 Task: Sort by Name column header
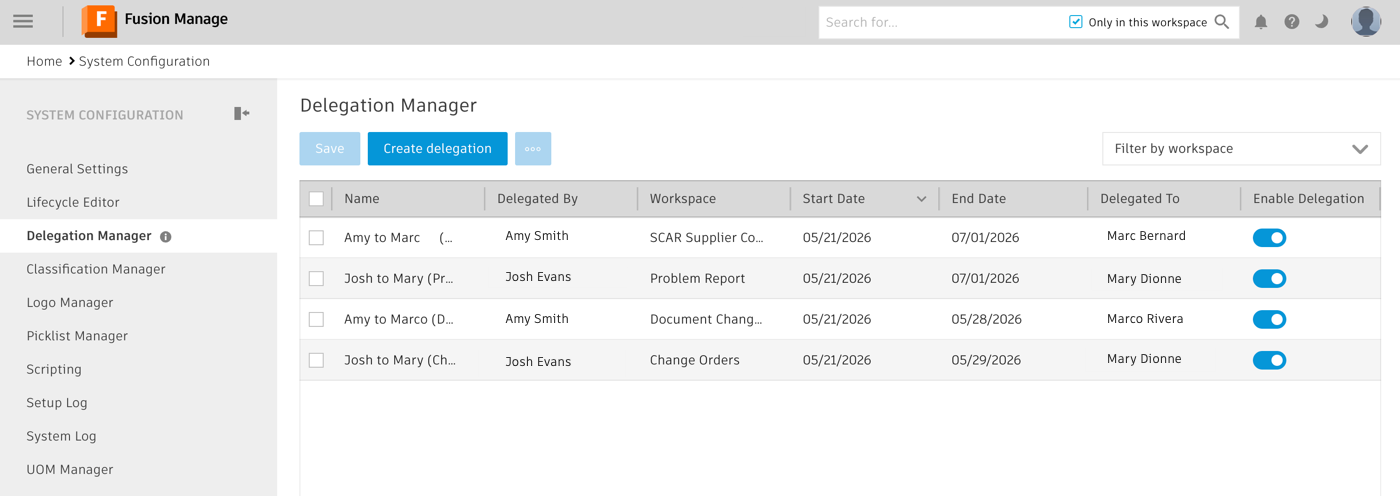[362, 199]
